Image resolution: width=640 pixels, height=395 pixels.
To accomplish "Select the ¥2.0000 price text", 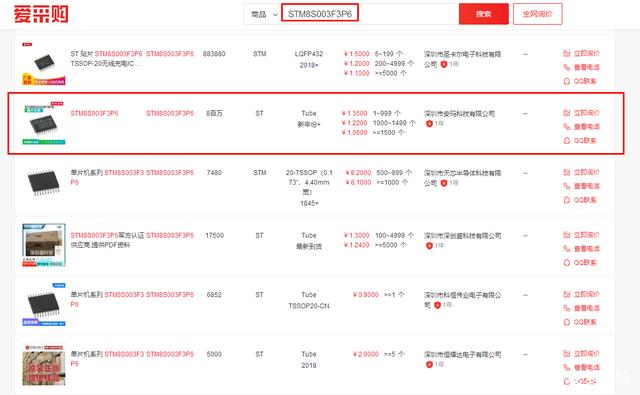I will [365, 354].
